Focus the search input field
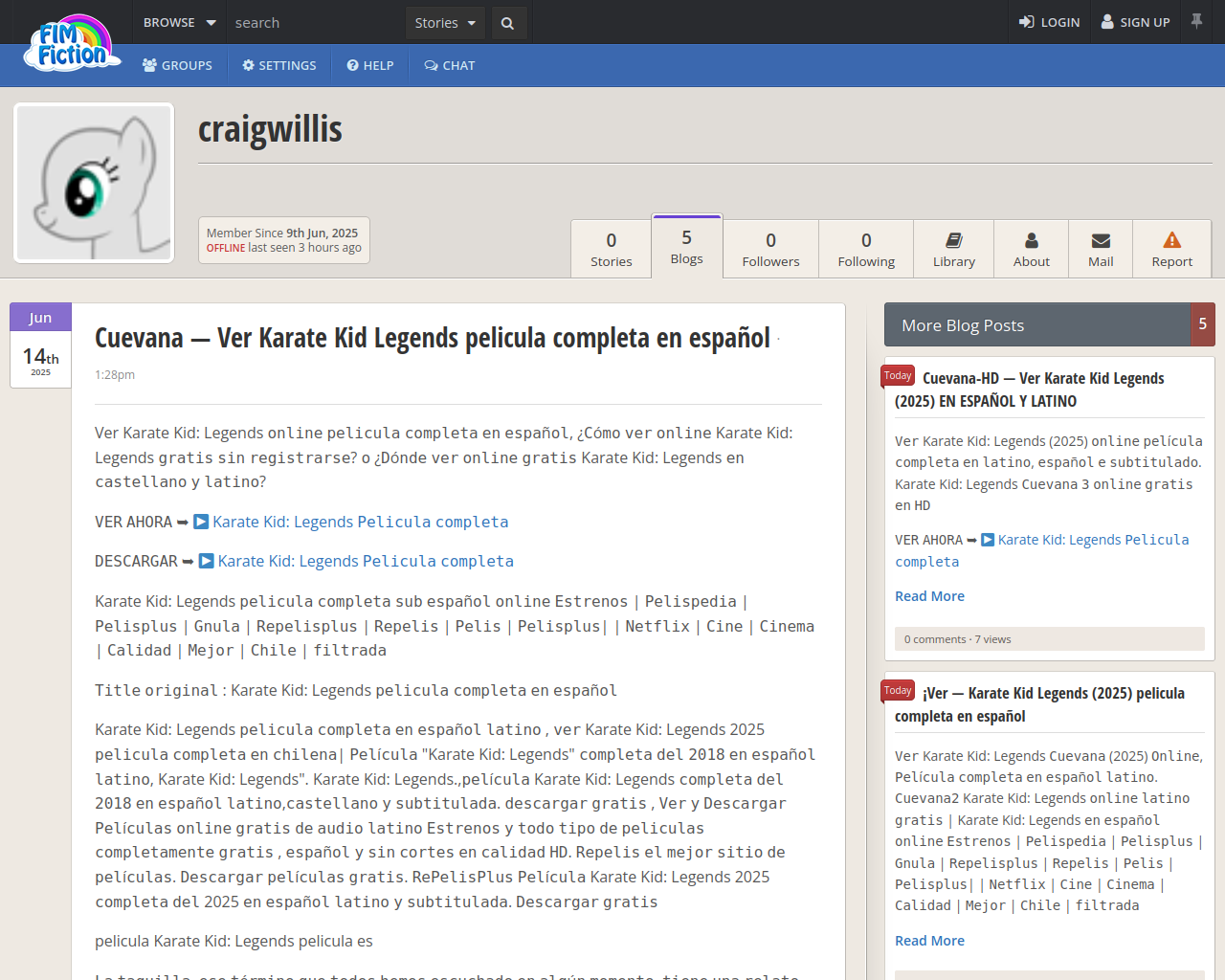The image size is (1225, 980). [317, 22]
